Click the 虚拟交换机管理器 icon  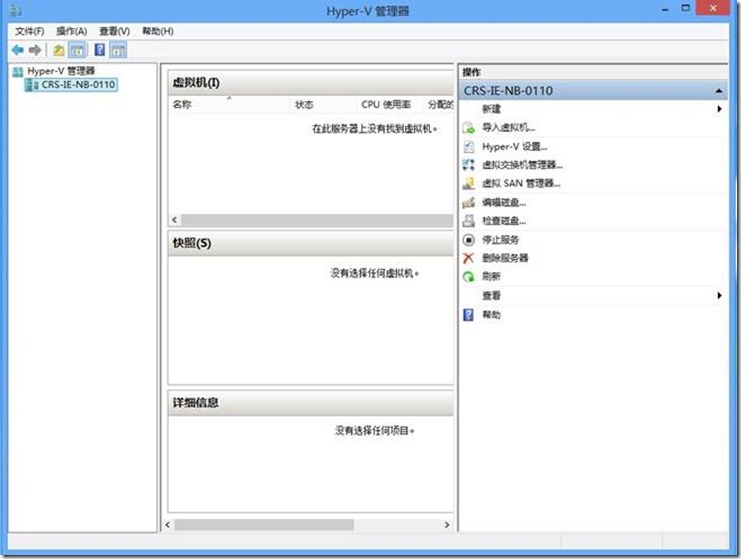click(x=468, y=165)
